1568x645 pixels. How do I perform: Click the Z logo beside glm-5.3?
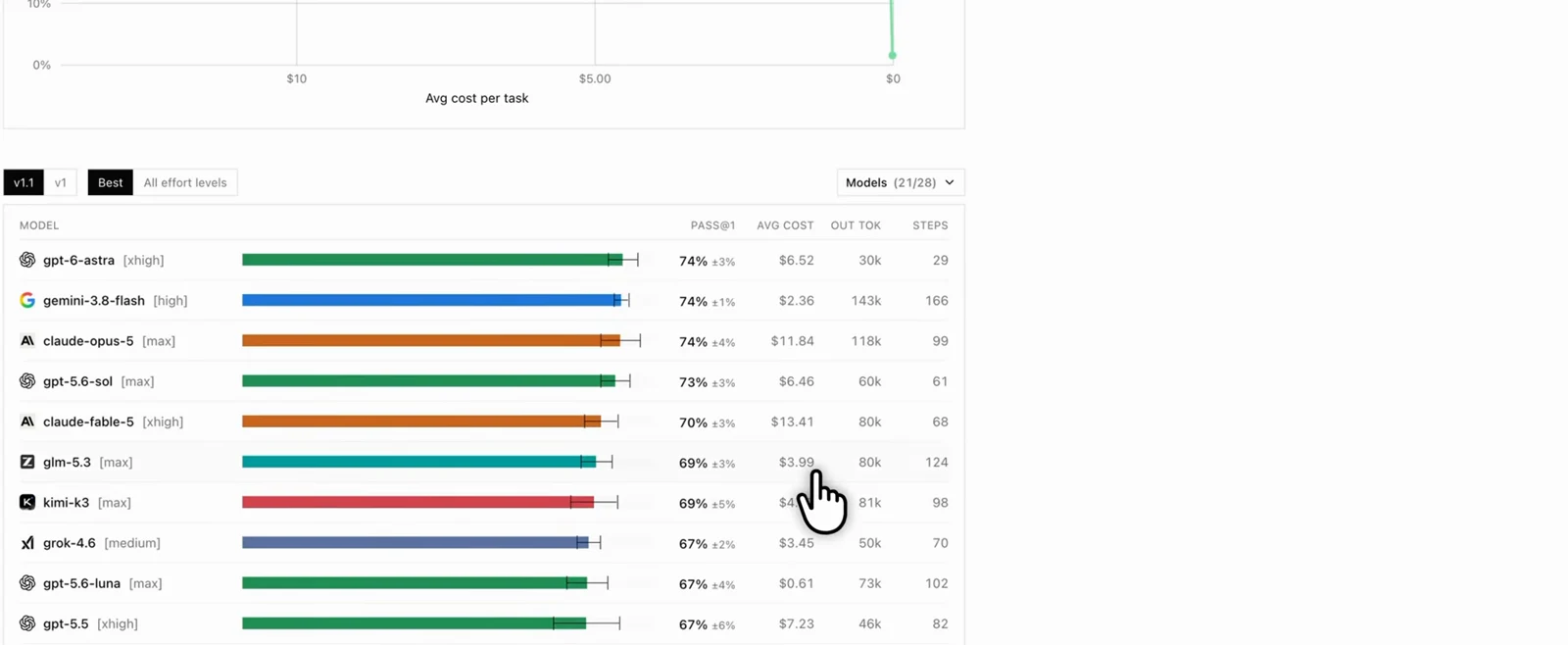click(x=27, y=462)
